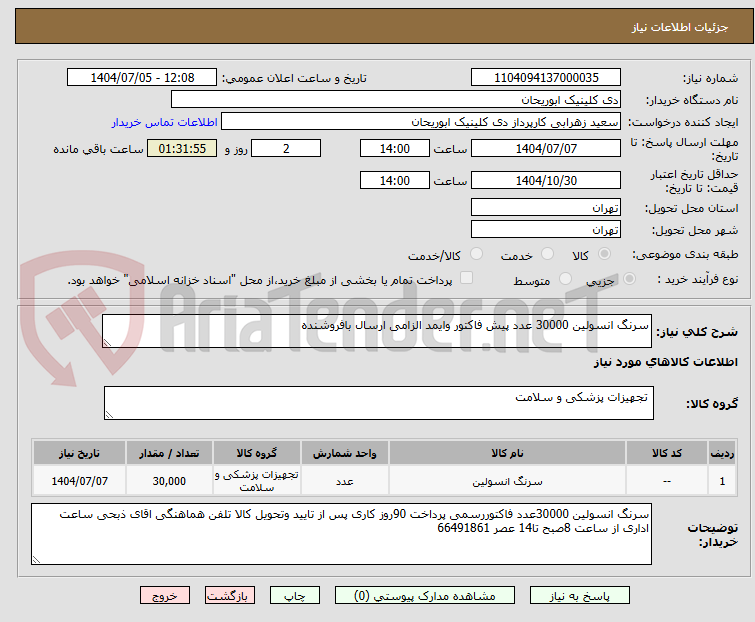Click the عدد unit cell

[x=345, y=481]
